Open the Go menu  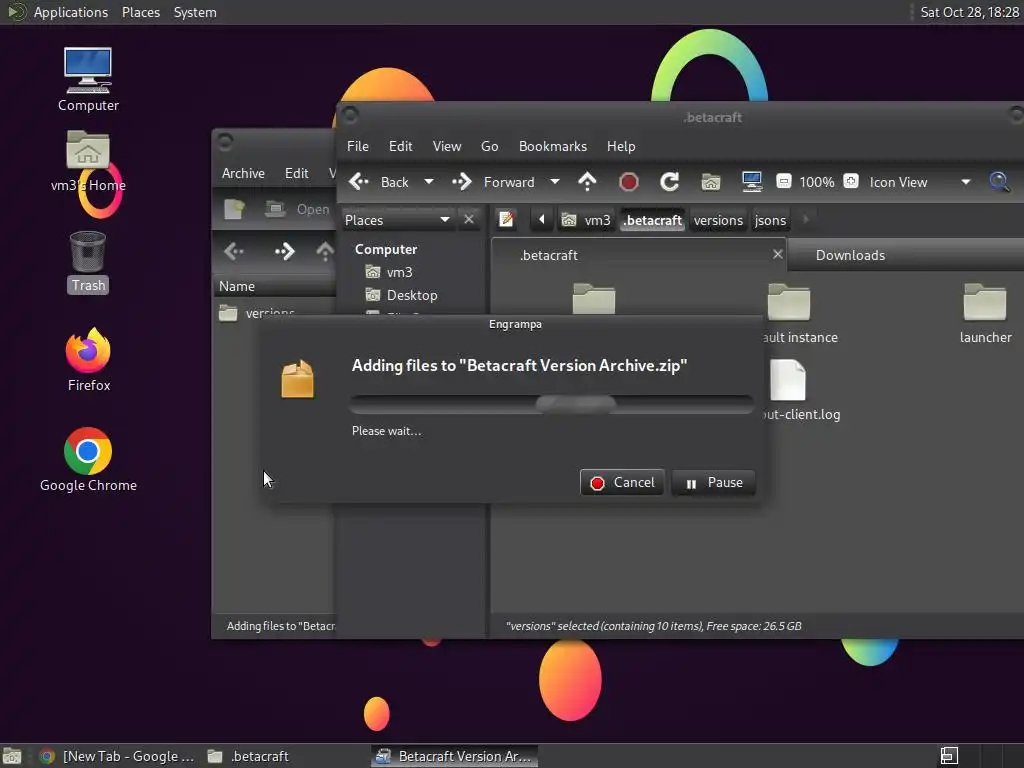click(490, 146)
